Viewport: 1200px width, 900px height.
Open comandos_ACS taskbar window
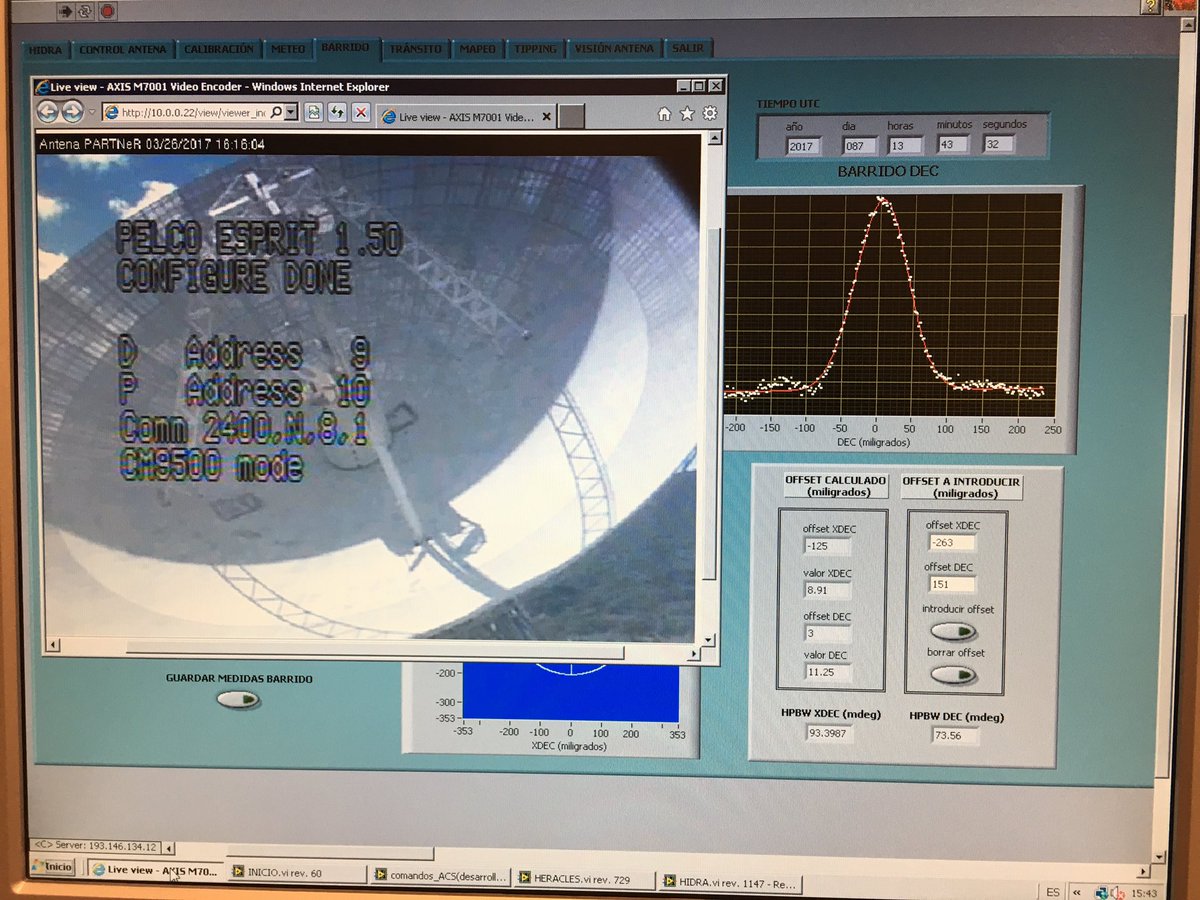[441, 875]
